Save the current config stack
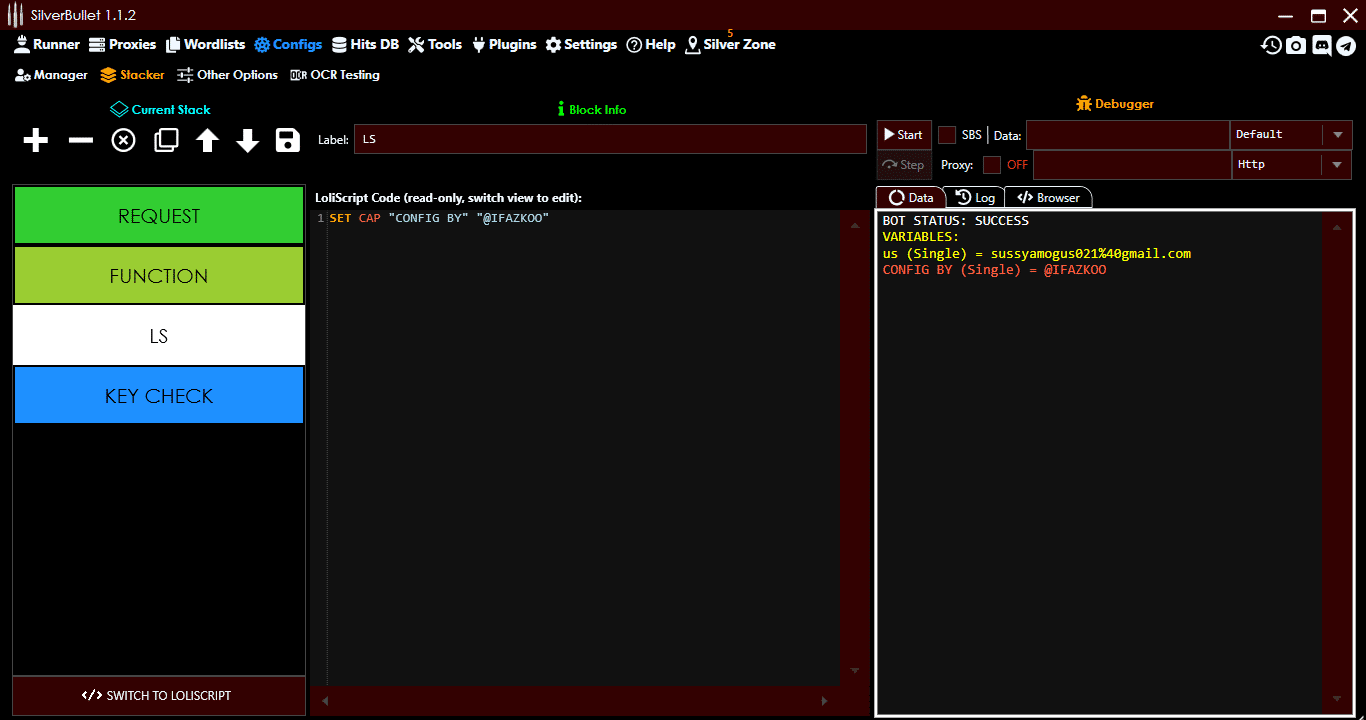 pyautogui.click(x=287, y=140)
